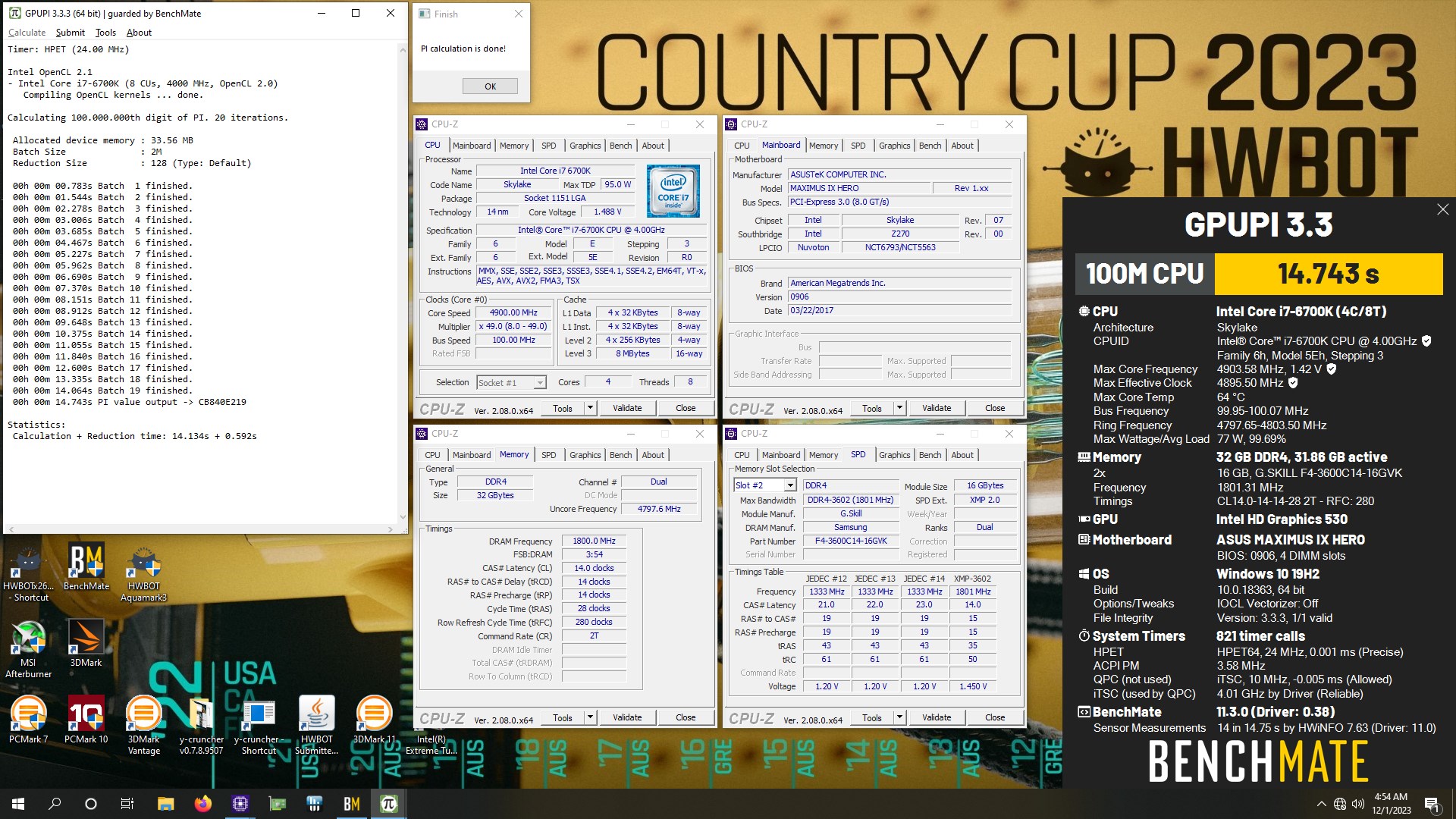Click the Windows Start button
1456x819 pixels.
[18, 804]
